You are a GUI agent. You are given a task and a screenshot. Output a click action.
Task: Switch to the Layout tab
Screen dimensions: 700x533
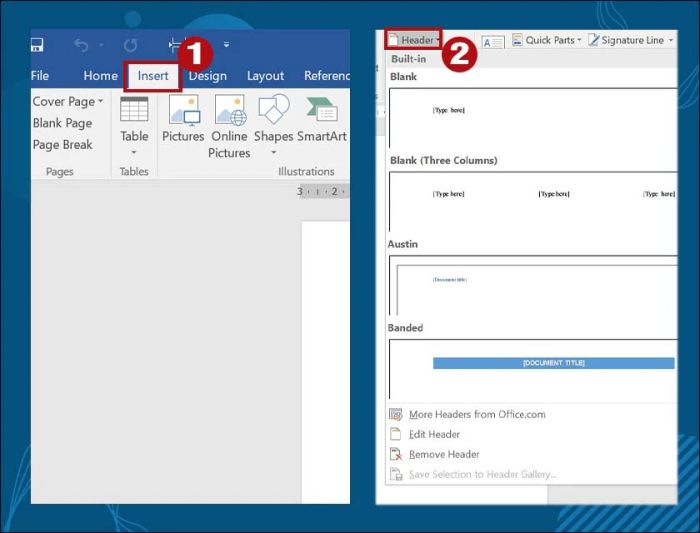265,76
